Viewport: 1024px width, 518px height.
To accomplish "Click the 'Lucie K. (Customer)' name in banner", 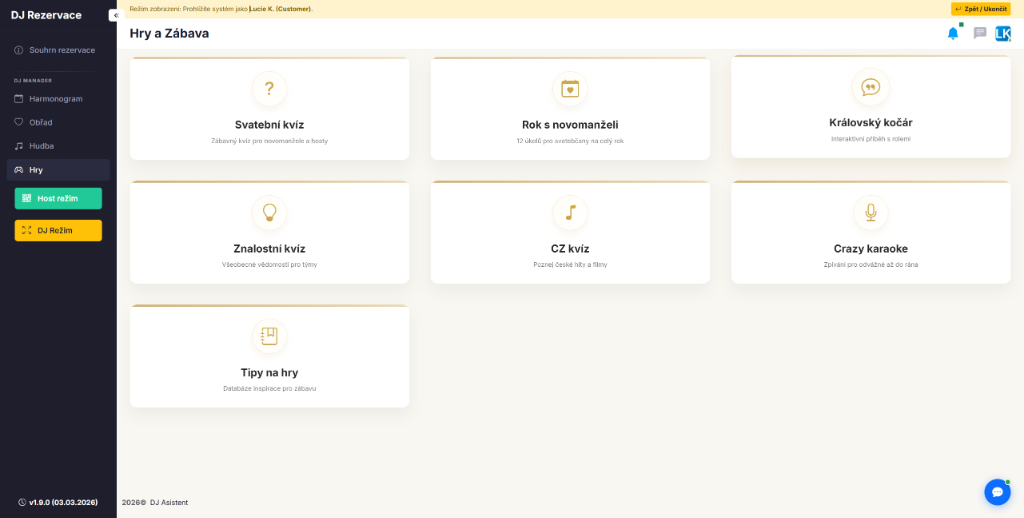I will pyautogui.click(x=280, y=9).
